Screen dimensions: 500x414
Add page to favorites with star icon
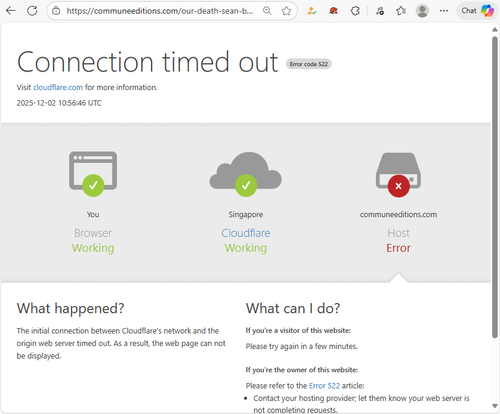click(x=286, y=11)
